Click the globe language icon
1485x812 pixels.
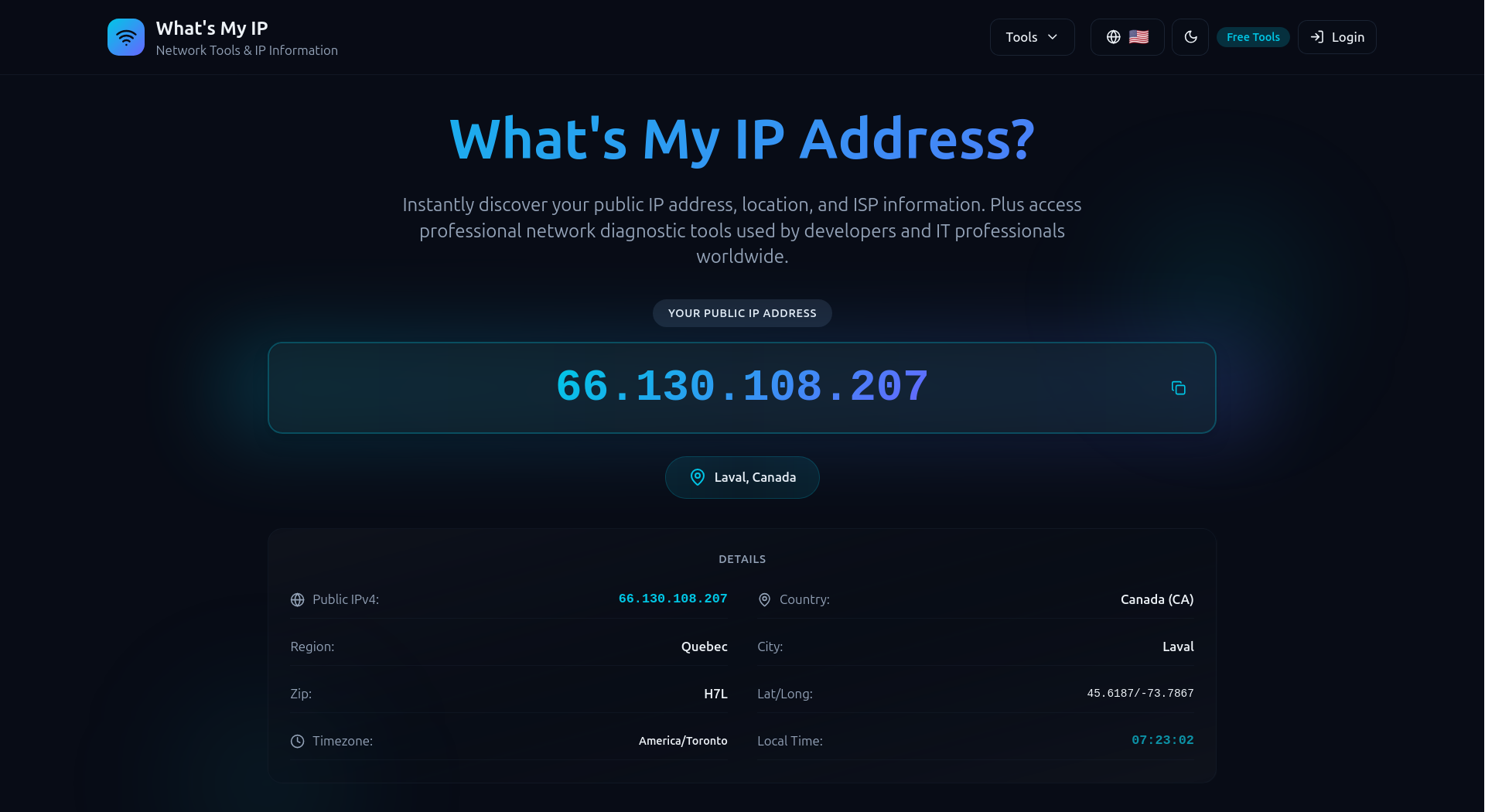point(1114,37)
